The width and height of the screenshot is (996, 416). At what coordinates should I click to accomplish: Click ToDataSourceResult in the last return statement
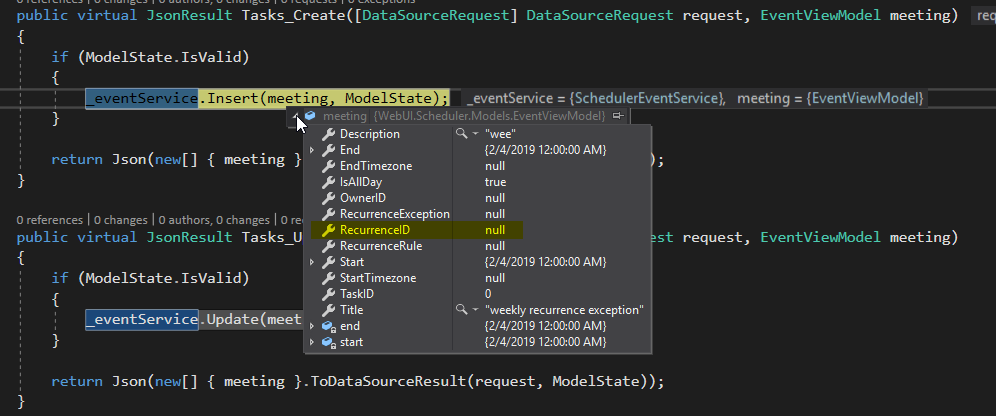tap(389, 381)
